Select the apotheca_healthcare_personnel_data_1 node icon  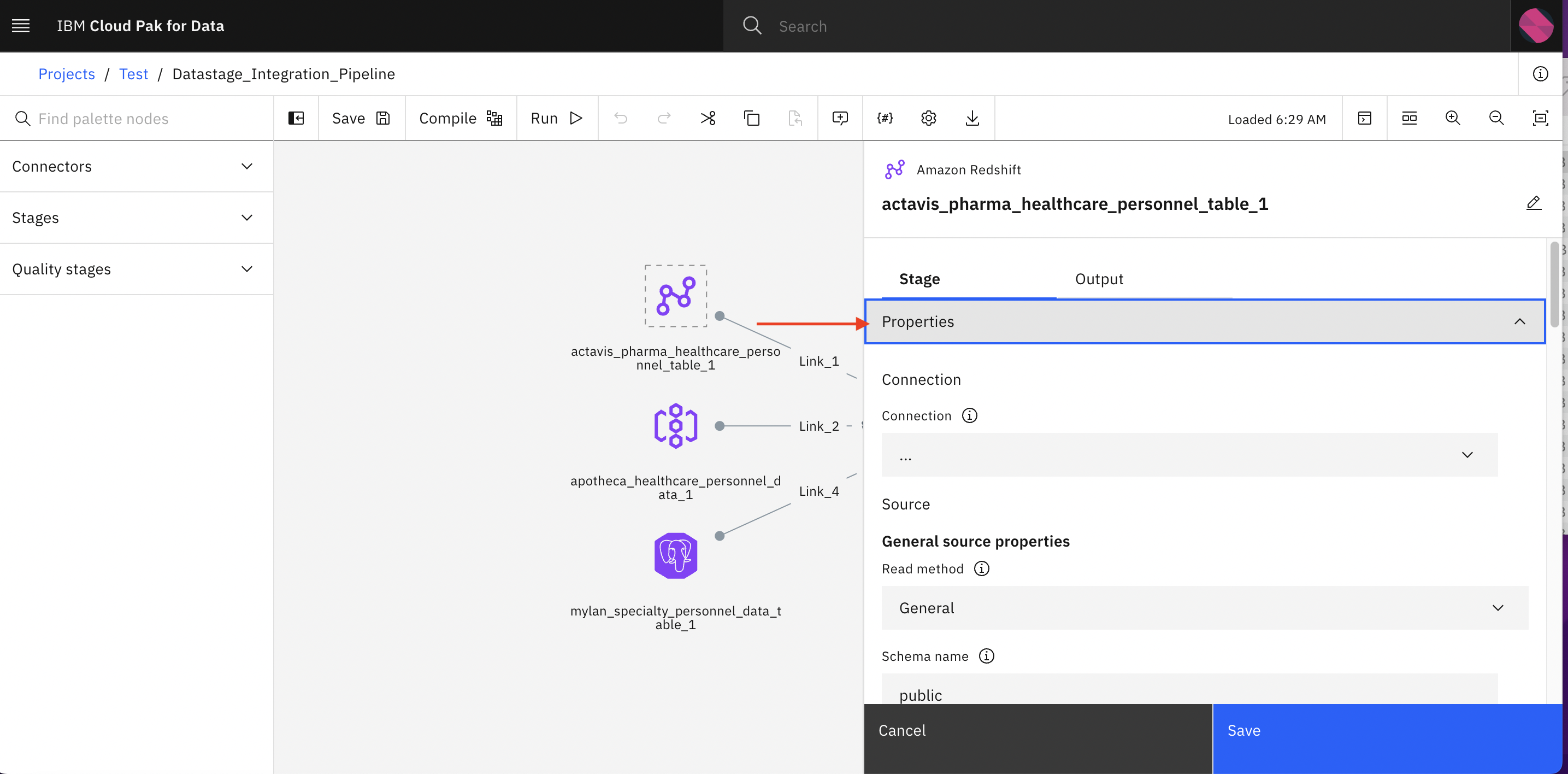tap(676, 426)
